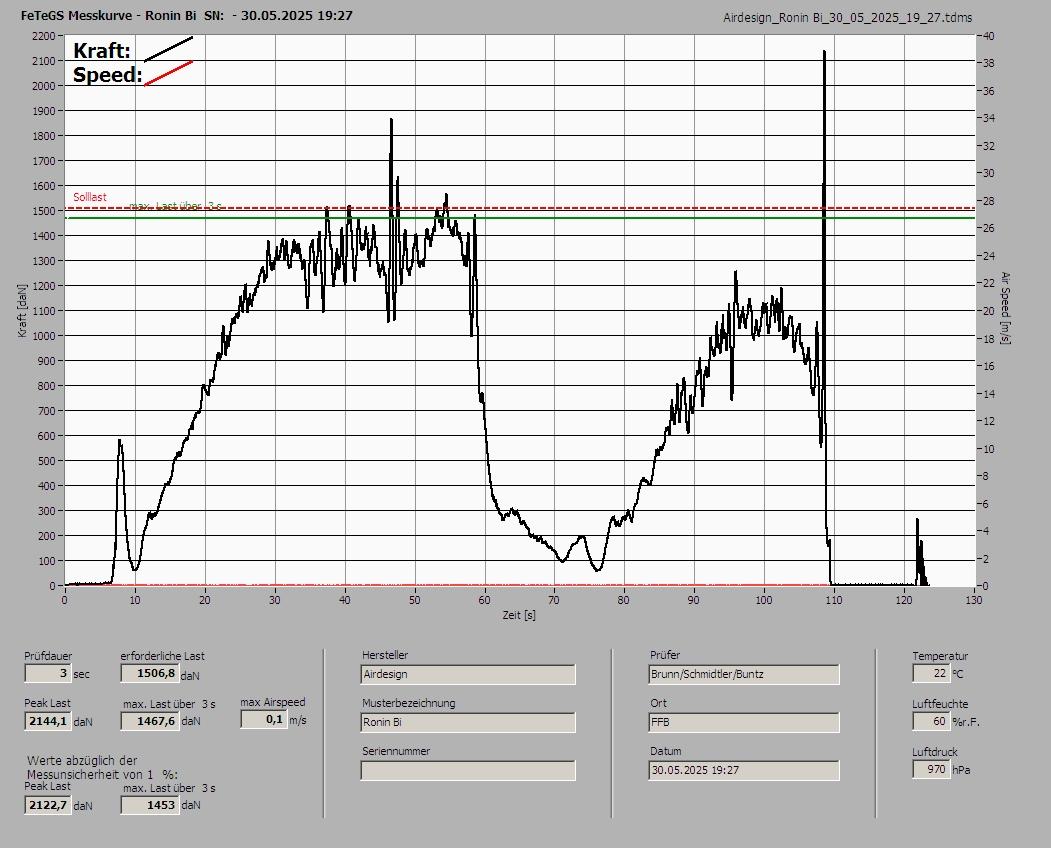Click the Kraft [daN] axis label
This screenshot has height=848, width=1051.
tap(22, 310)
